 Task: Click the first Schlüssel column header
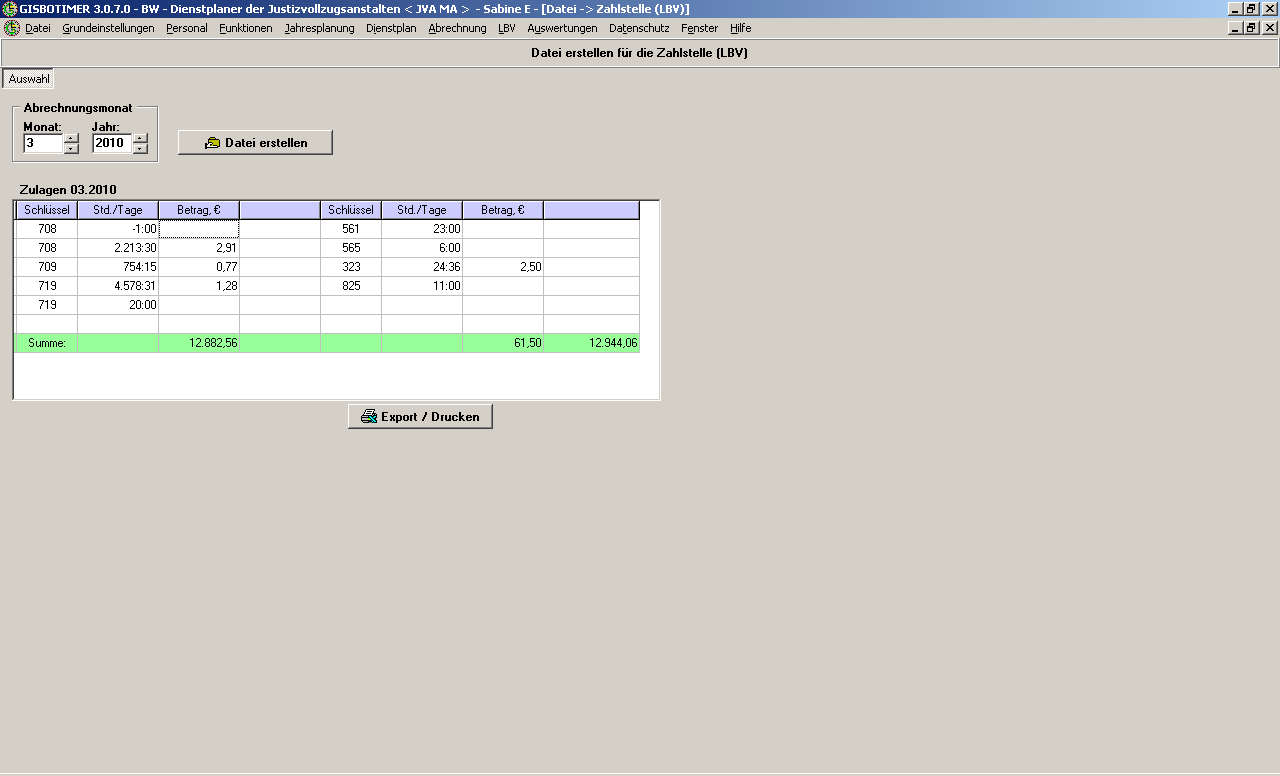[x=46, y=210]
